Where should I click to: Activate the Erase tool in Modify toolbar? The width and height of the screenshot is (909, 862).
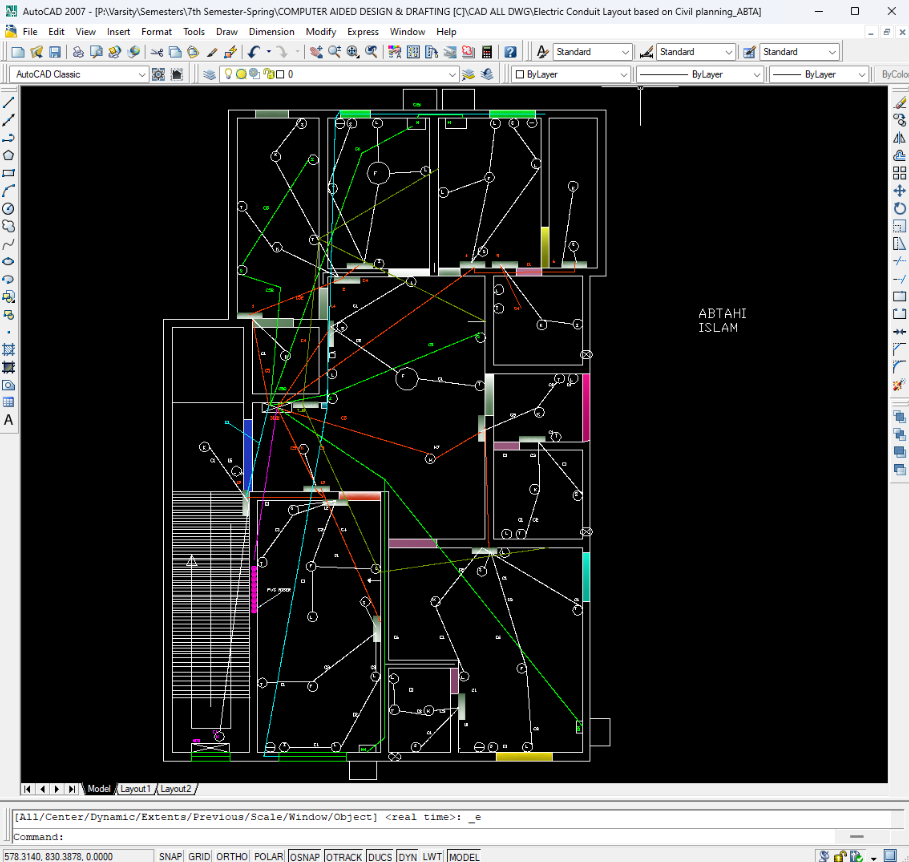pyautogui.click(x=900, y=100)
